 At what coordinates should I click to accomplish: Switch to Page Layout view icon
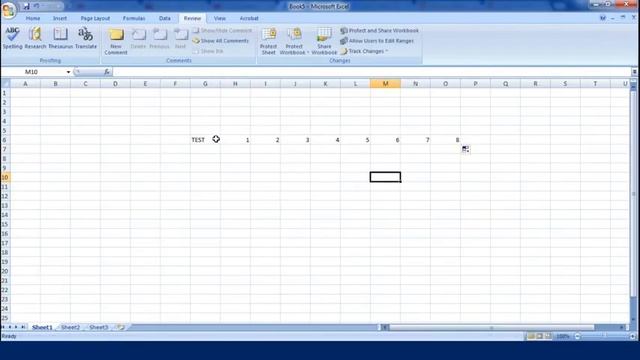[539, 336]
